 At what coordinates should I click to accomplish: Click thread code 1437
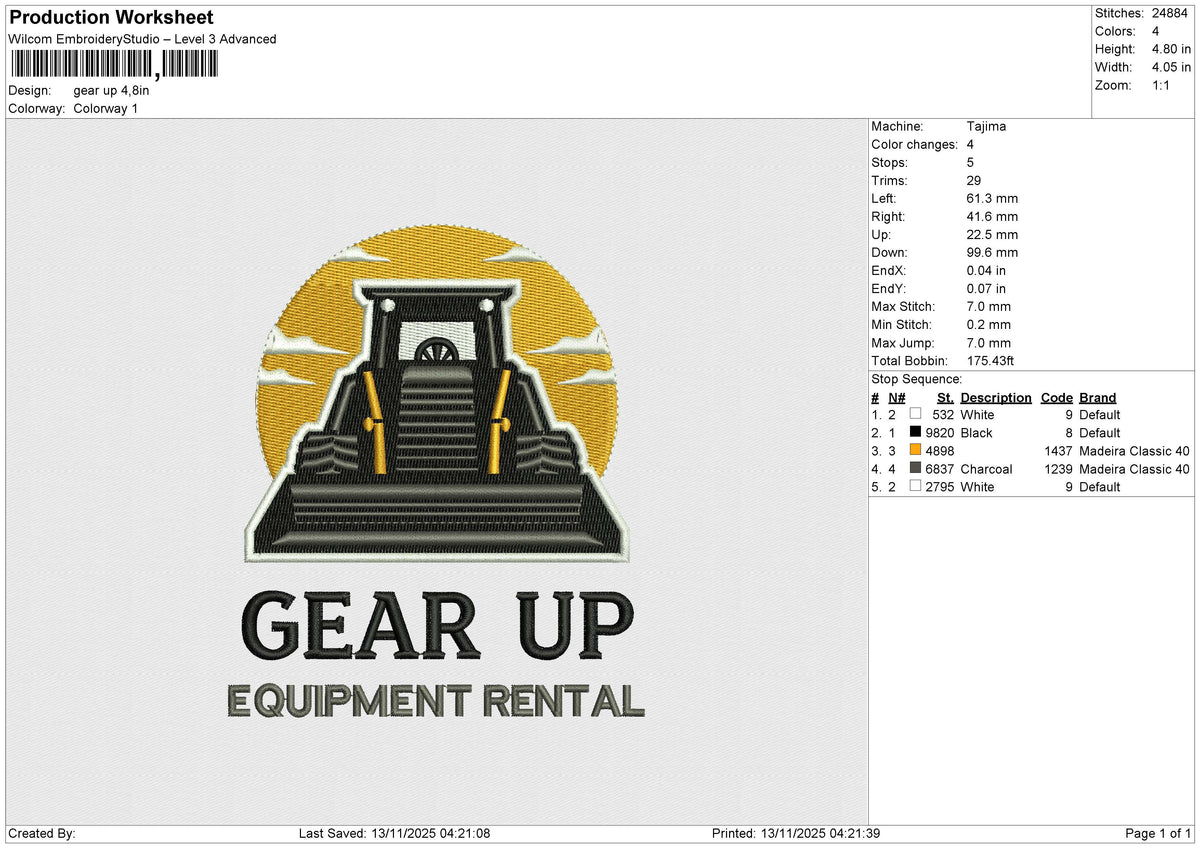1057,450
